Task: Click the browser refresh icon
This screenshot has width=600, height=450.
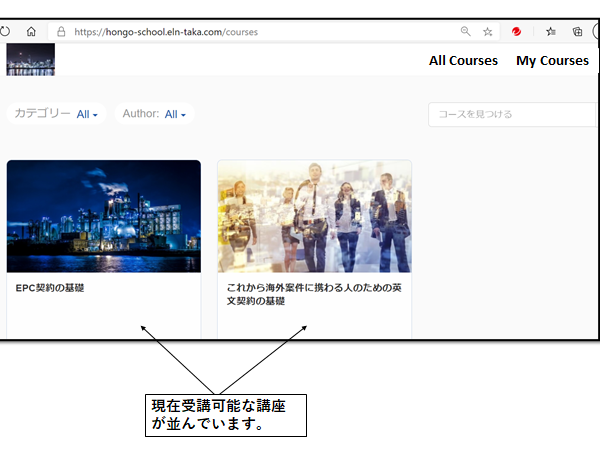Action: (x=5, y=31)
